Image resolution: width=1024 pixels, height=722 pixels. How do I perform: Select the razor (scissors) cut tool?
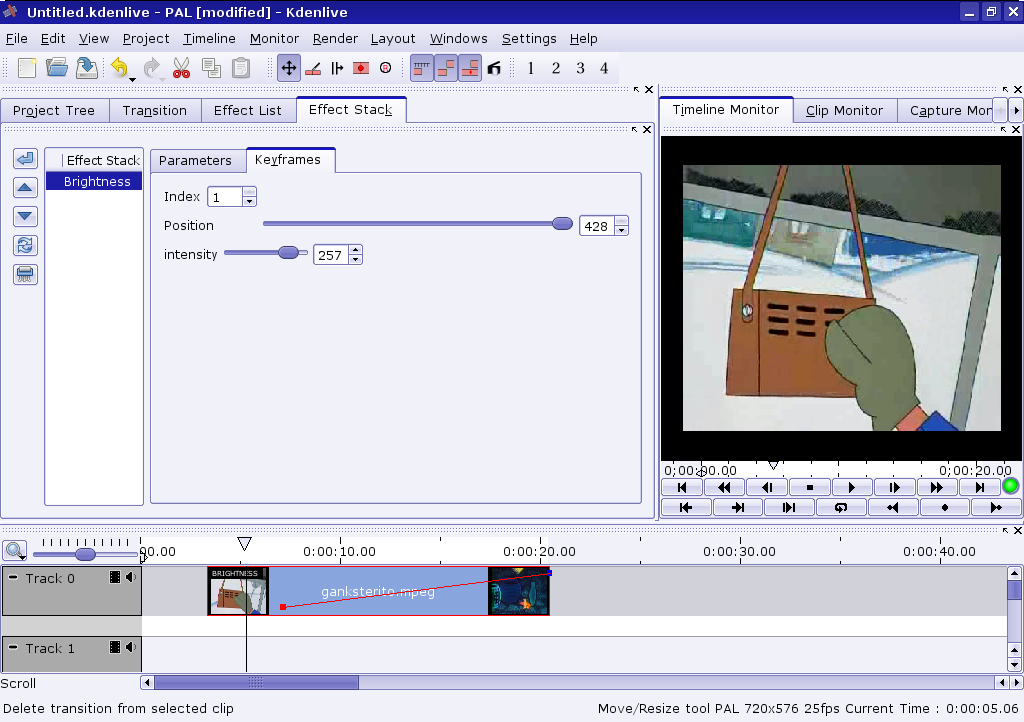(181, 68)
